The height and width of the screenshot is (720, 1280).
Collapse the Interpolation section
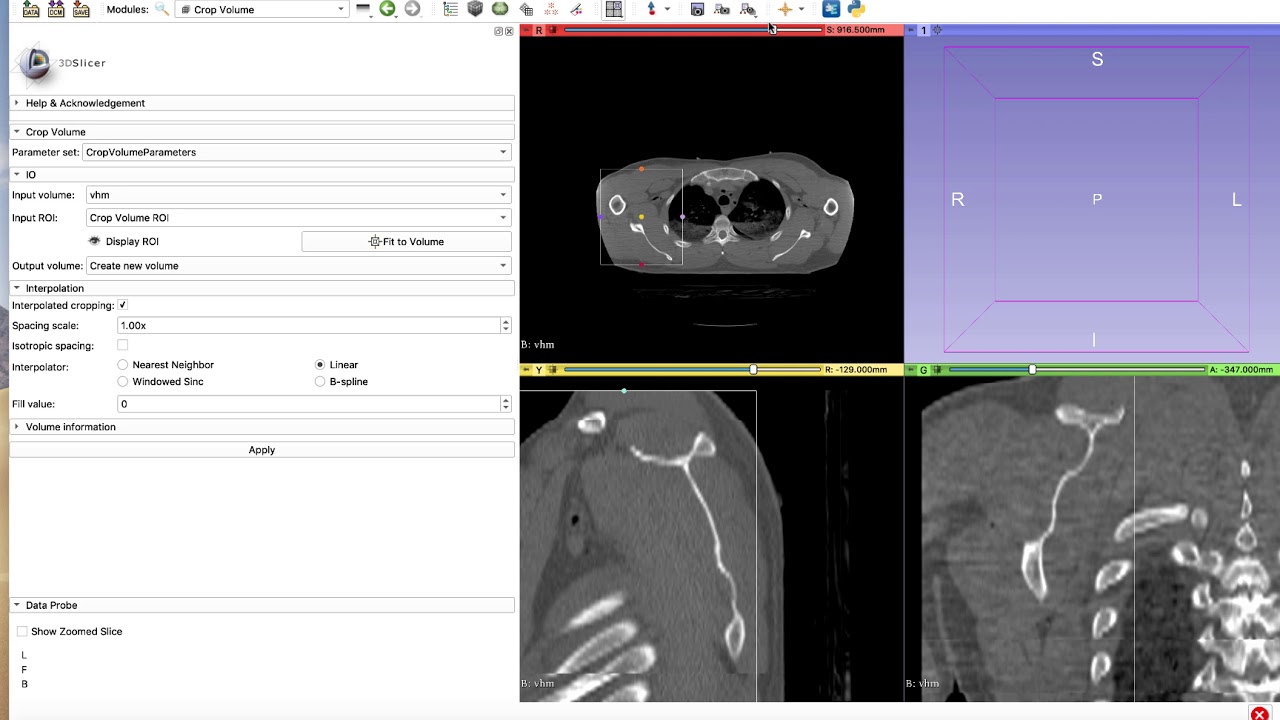point(262,288)
